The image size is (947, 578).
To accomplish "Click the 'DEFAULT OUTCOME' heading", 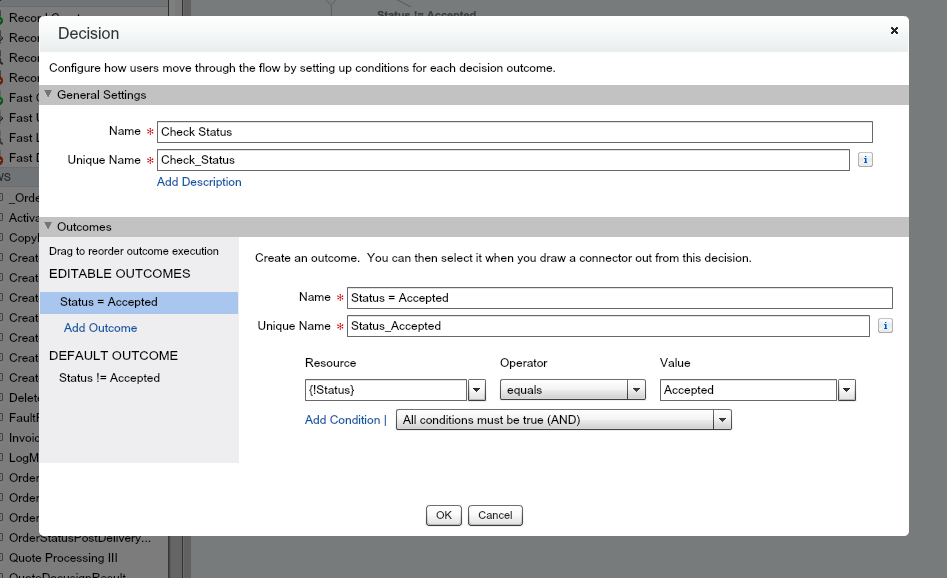I will click(x=114, y=356).
